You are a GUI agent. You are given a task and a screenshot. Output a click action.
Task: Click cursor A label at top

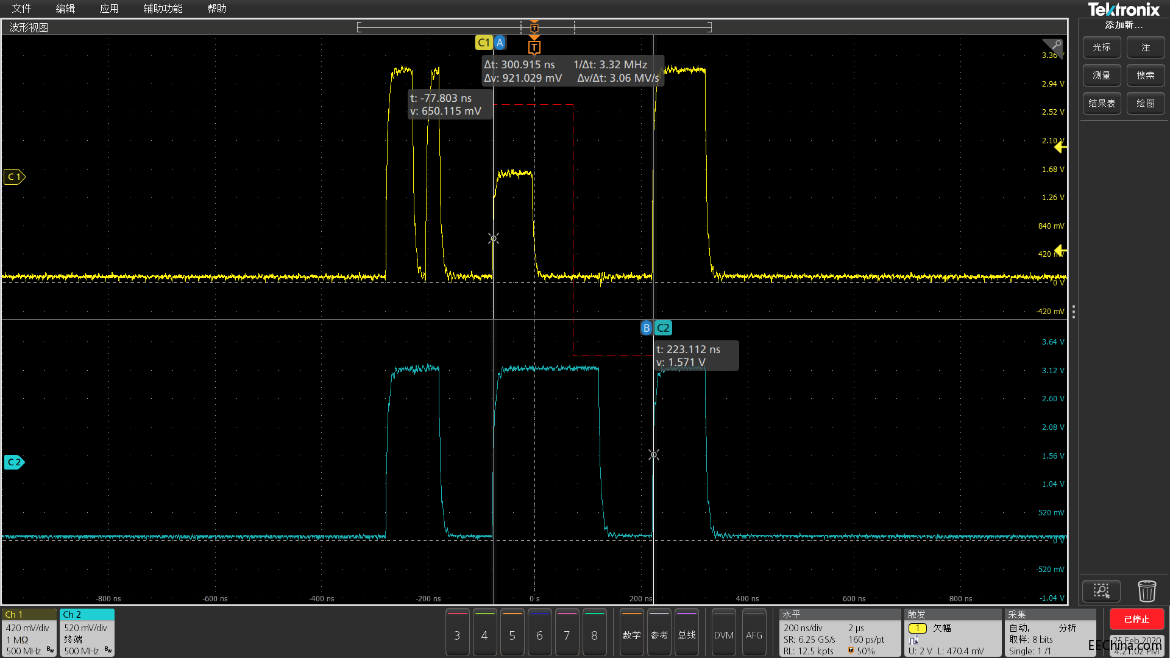coord(500,43)
